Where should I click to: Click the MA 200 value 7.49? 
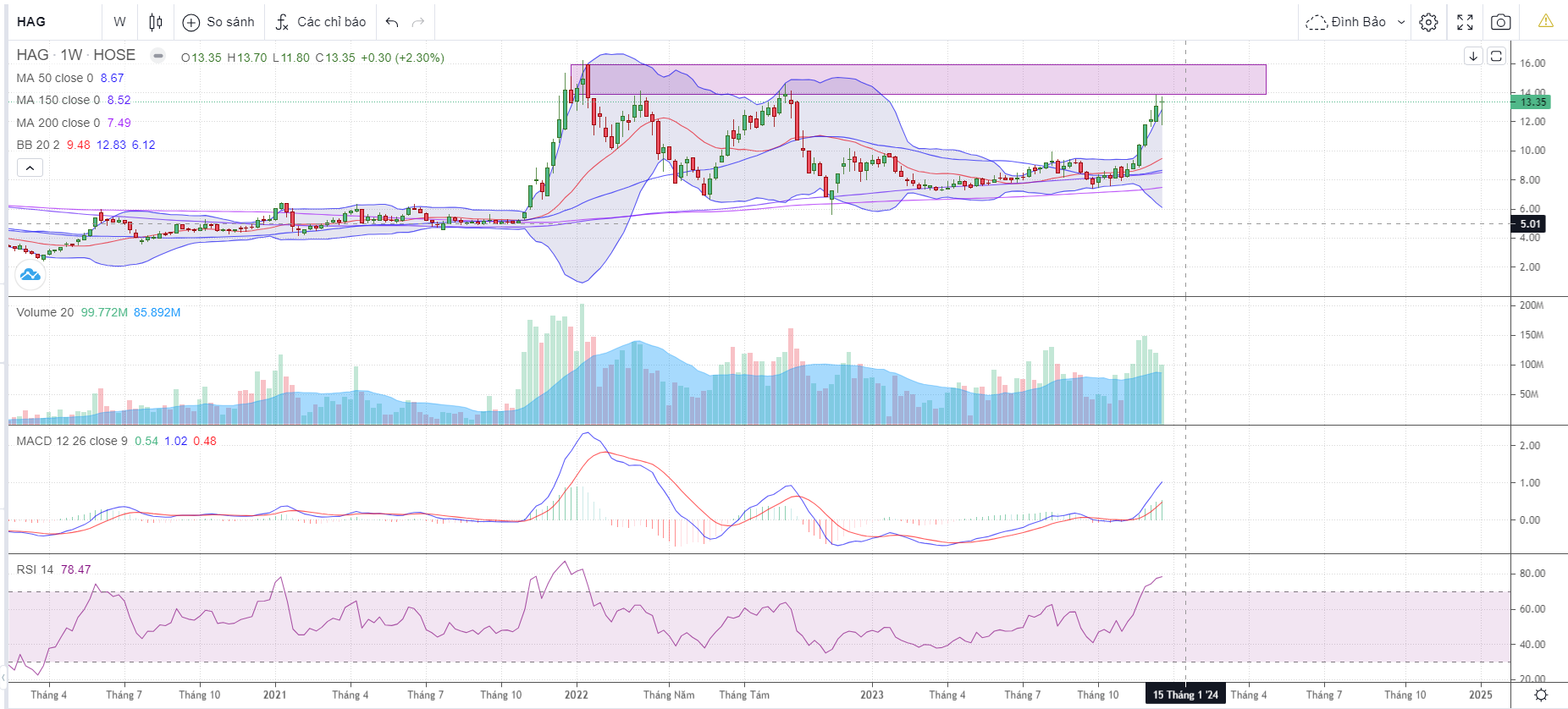119,123
